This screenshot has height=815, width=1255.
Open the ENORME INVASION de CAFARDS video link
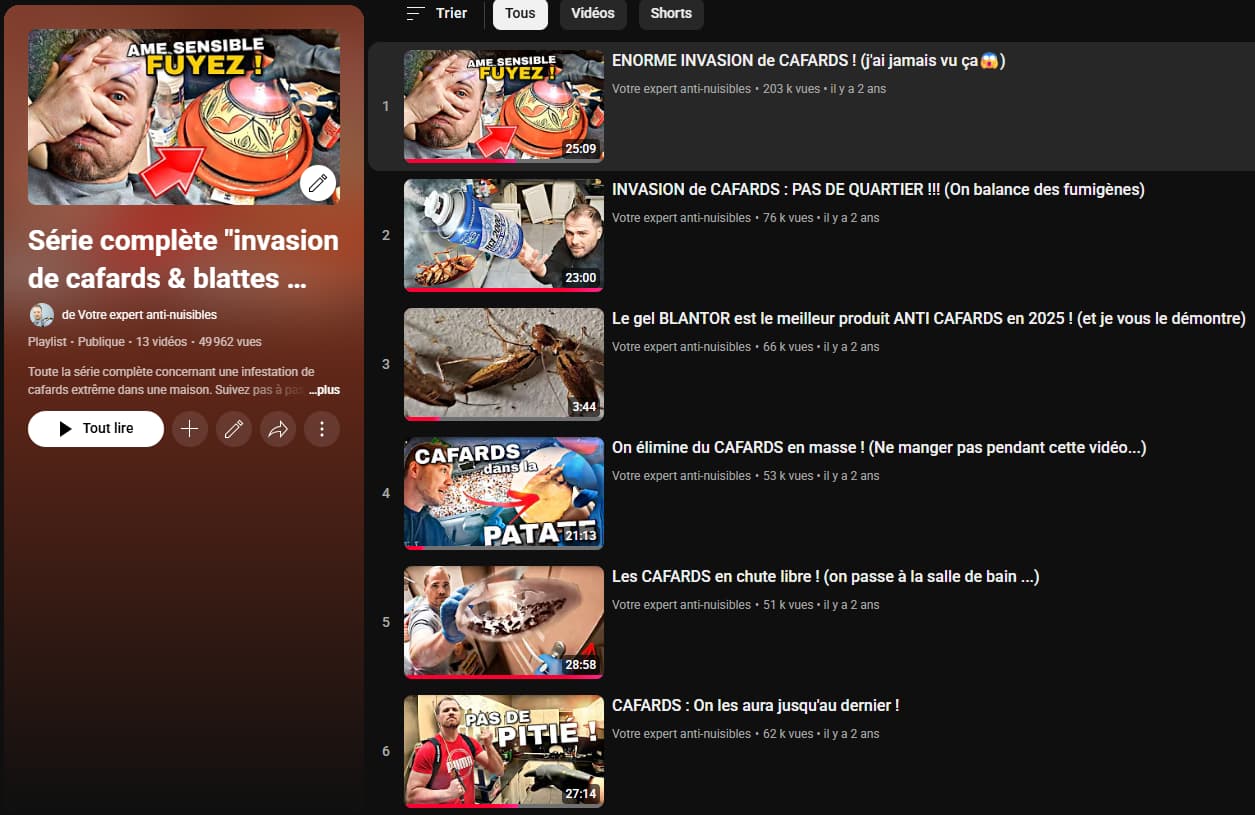(806, 60)
